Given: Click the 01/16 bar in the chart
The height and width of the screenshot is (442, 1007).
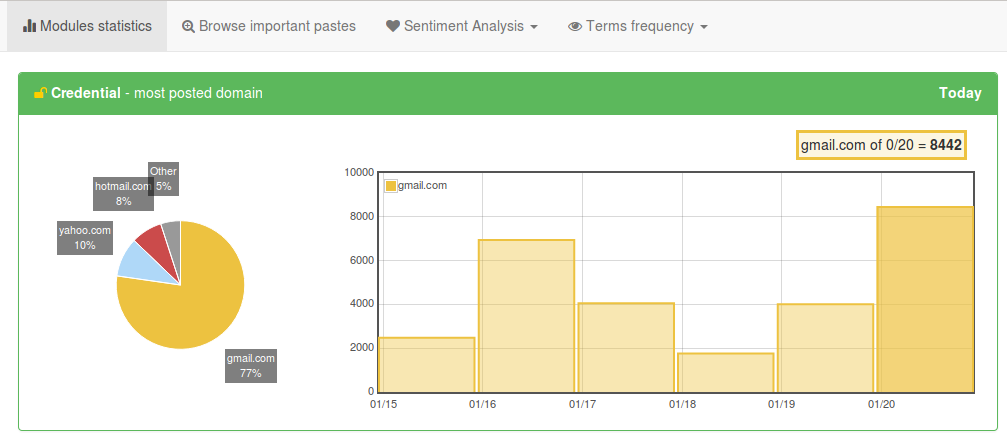Looking at the screenshot, I should (x=526, y=315).
